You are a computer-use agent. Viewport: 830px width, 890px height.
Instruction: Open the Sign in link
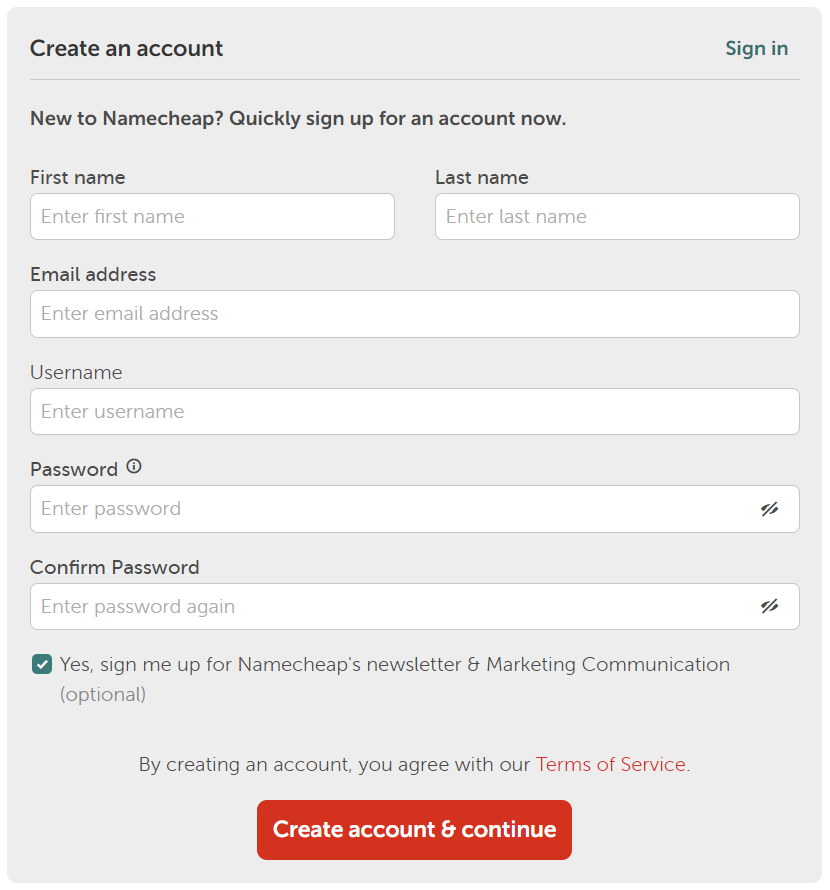756,48
